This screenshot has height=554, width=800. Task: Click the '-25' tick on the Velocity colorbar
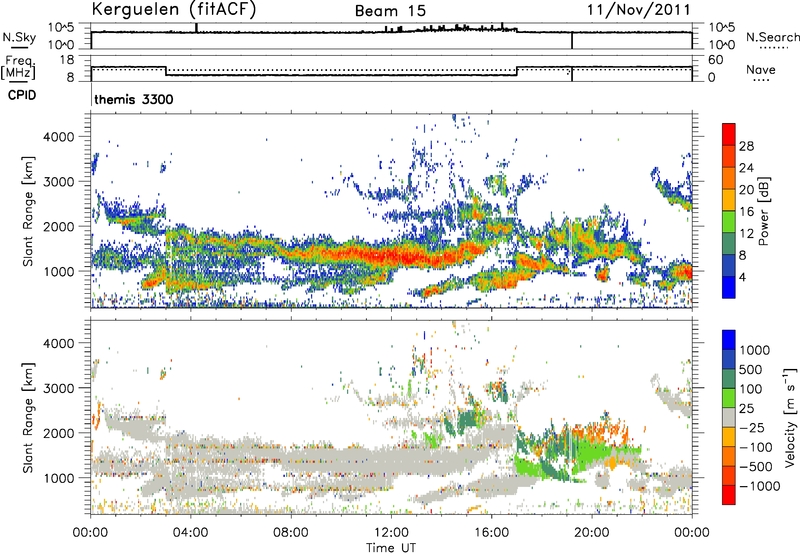pos(752,427)
